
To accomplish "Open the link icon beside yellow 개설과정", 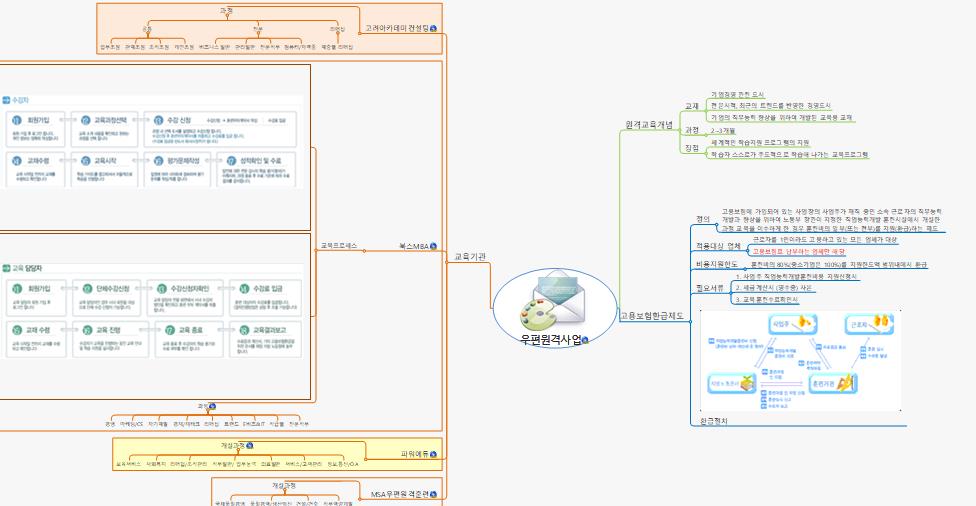I will pyautogui.click(x=249, y=445).
